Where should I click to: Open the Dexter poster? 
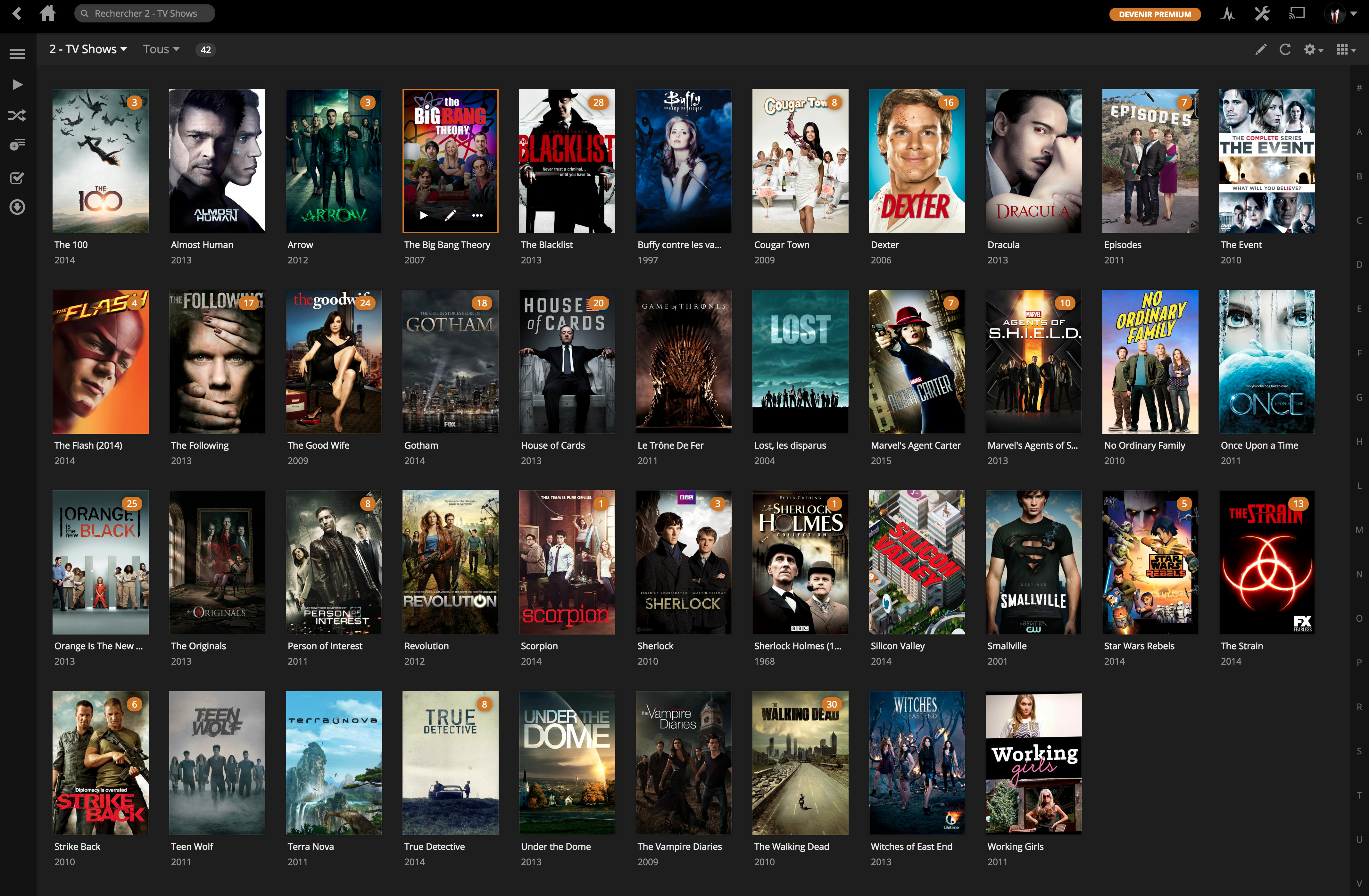916,161
